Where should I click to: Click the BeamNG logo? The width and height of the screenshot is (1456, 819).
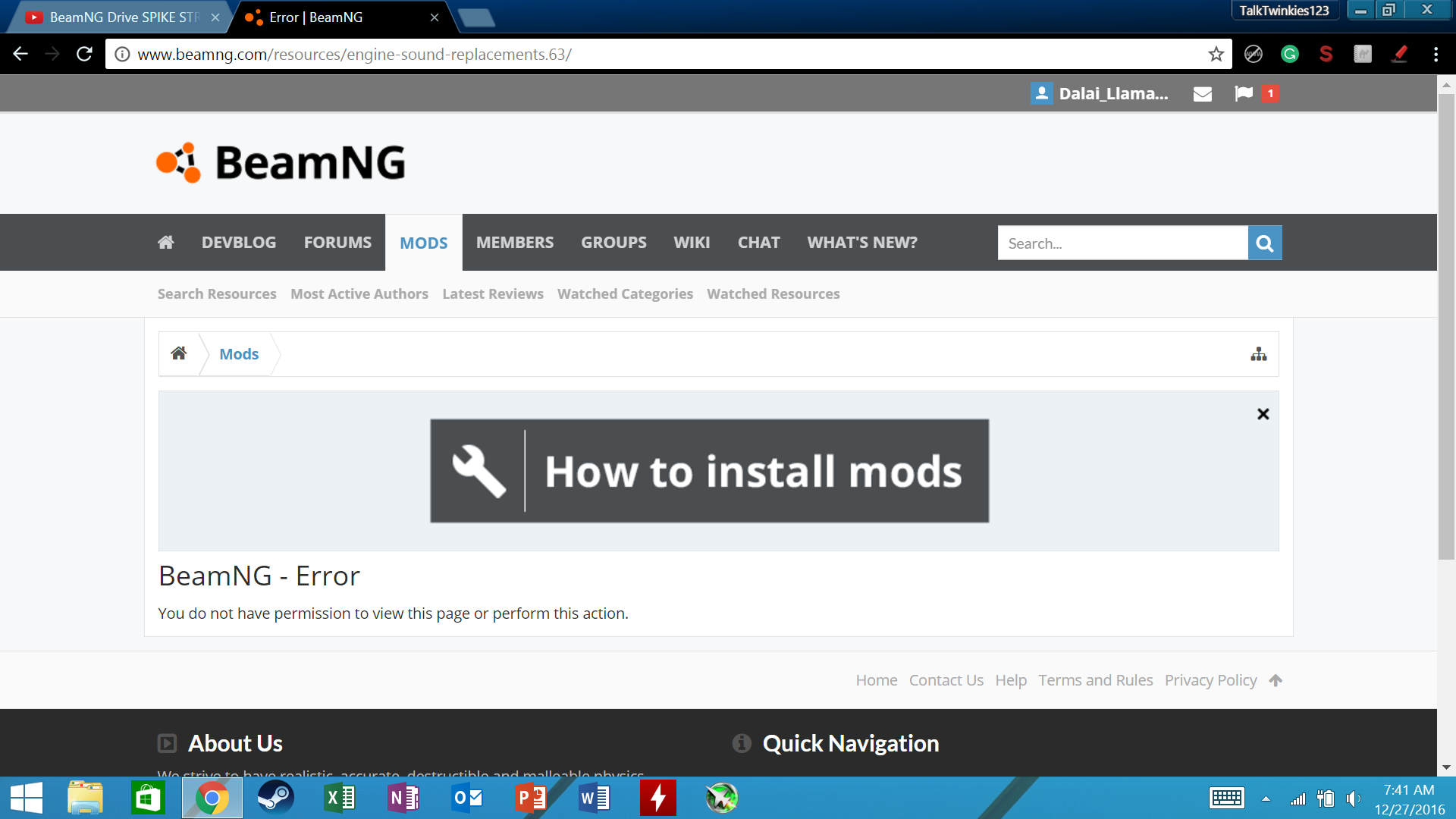(281, 162)
